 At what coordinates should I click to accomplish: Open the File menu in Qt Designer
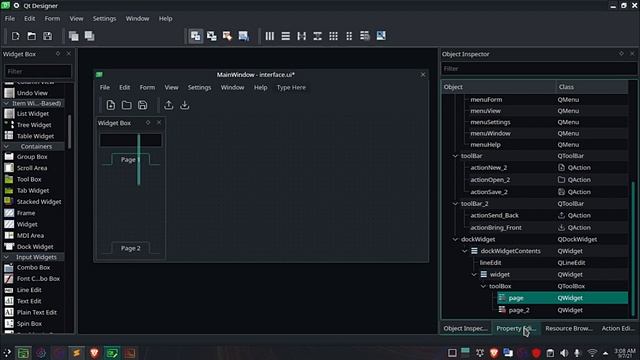pyautogui.click(x=10, y=18)
